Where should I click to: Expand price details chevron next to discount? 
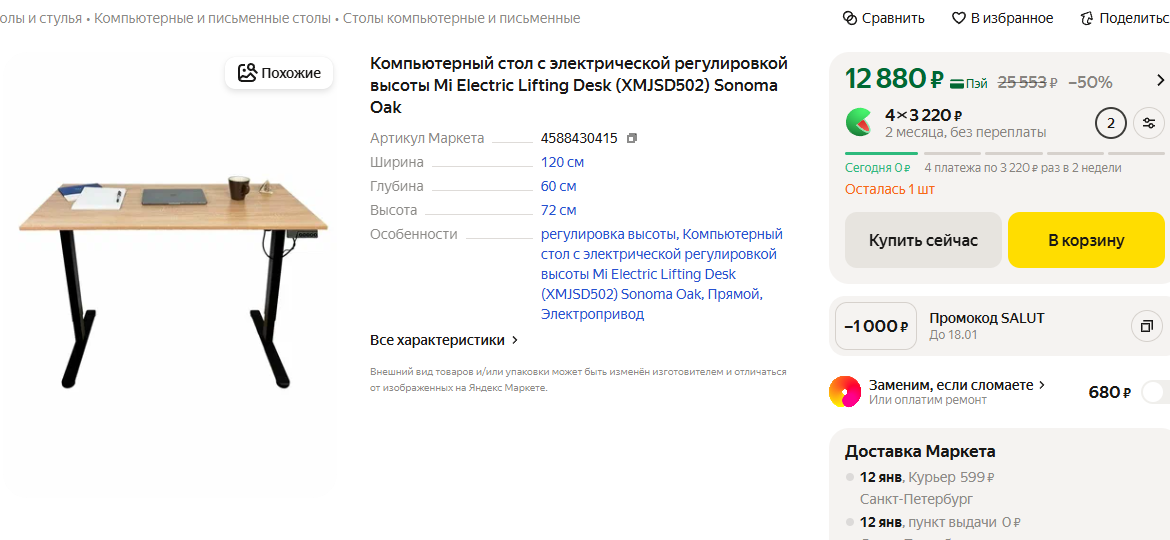[1160, 81]
